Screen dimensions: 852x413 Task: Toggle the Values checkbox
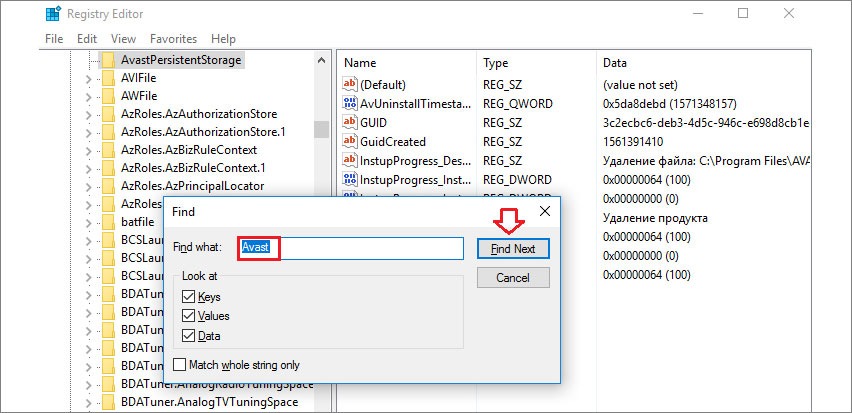[189, 316]
